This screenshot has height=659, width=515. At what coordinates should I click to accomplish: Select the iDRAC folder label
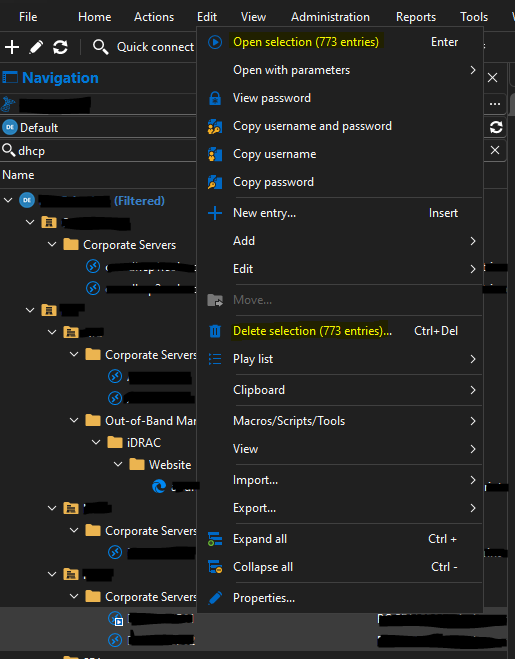pyautogui.click(x=144, y=443)
